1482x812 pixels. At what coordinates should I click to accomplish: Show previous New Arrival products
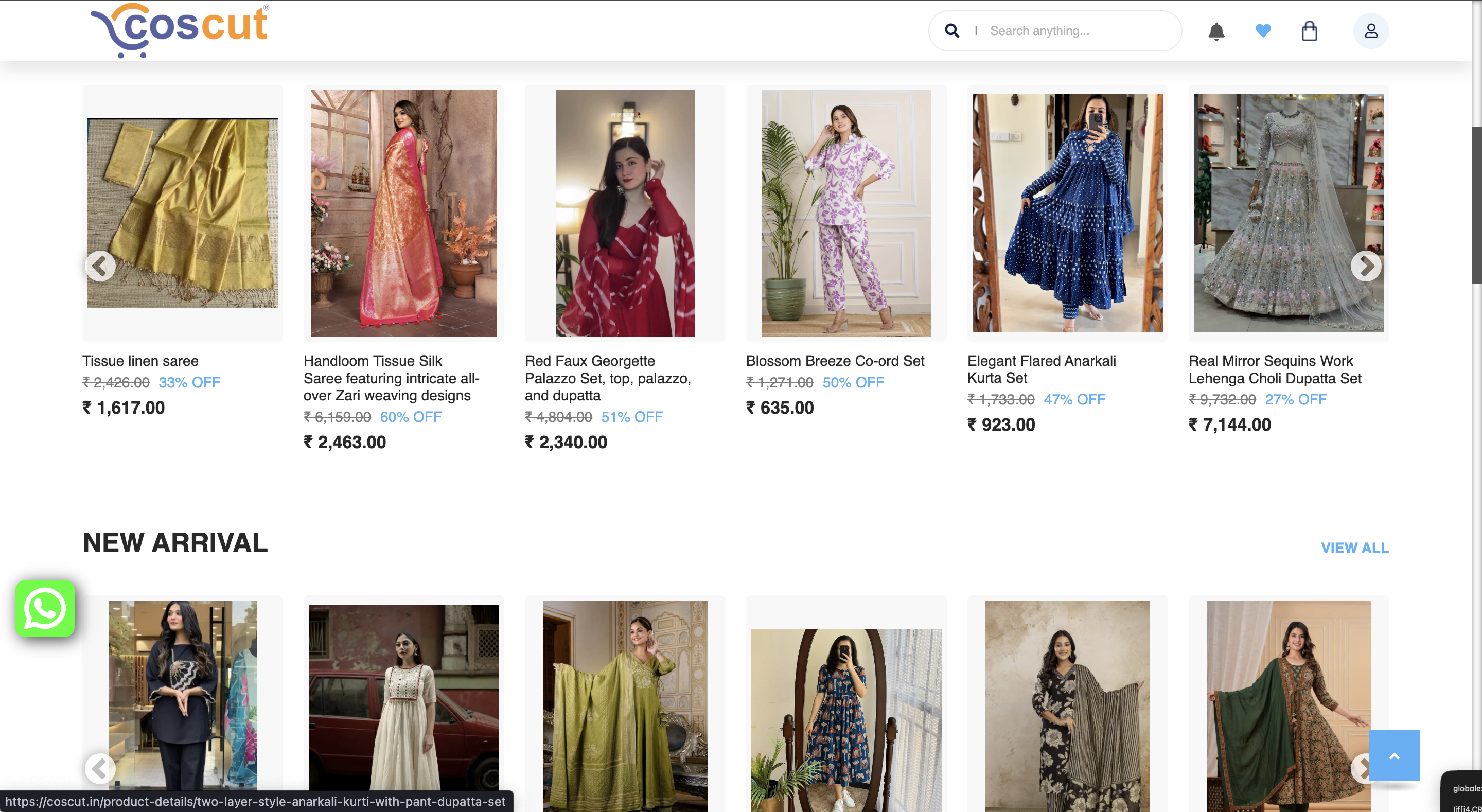click(x=100, y=768)
